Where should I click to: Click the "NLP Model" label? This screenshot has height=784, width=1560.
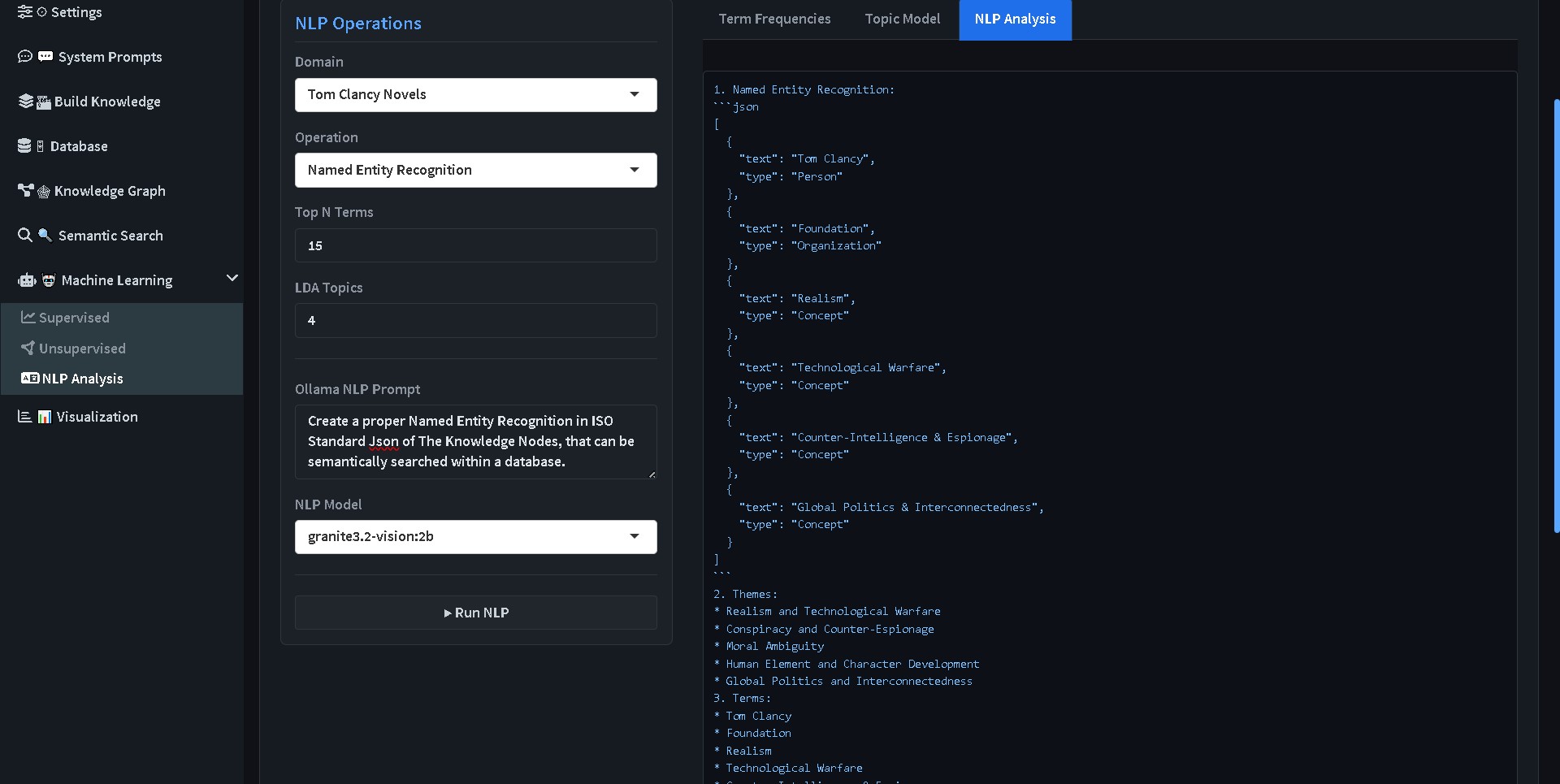(328, 505)
